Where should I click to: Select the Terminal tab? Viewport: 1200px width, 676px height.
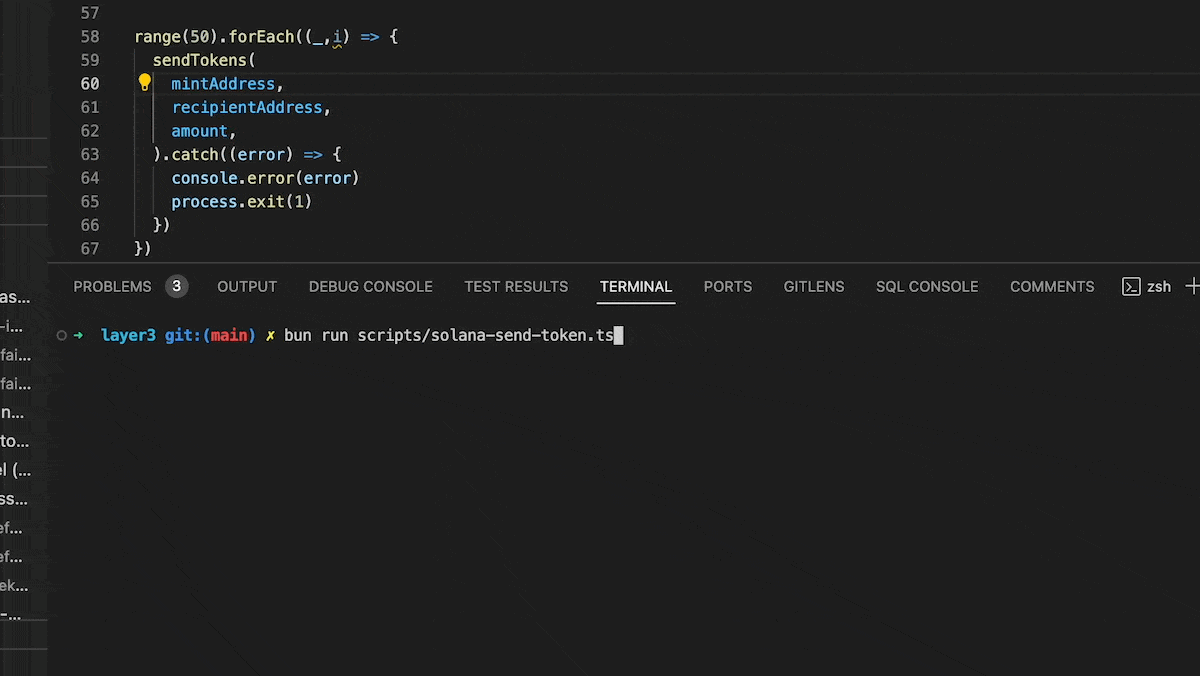coord(636,286)
